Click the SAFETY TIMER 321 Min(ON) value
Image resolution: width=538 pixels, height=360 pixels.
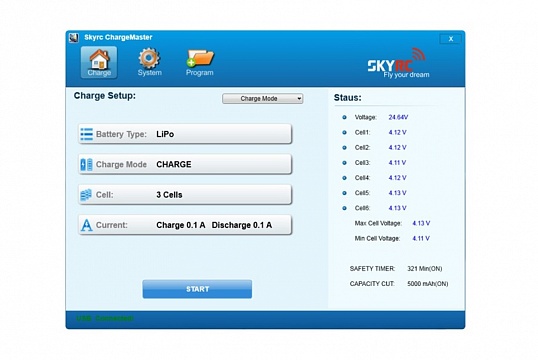point(424,269)
